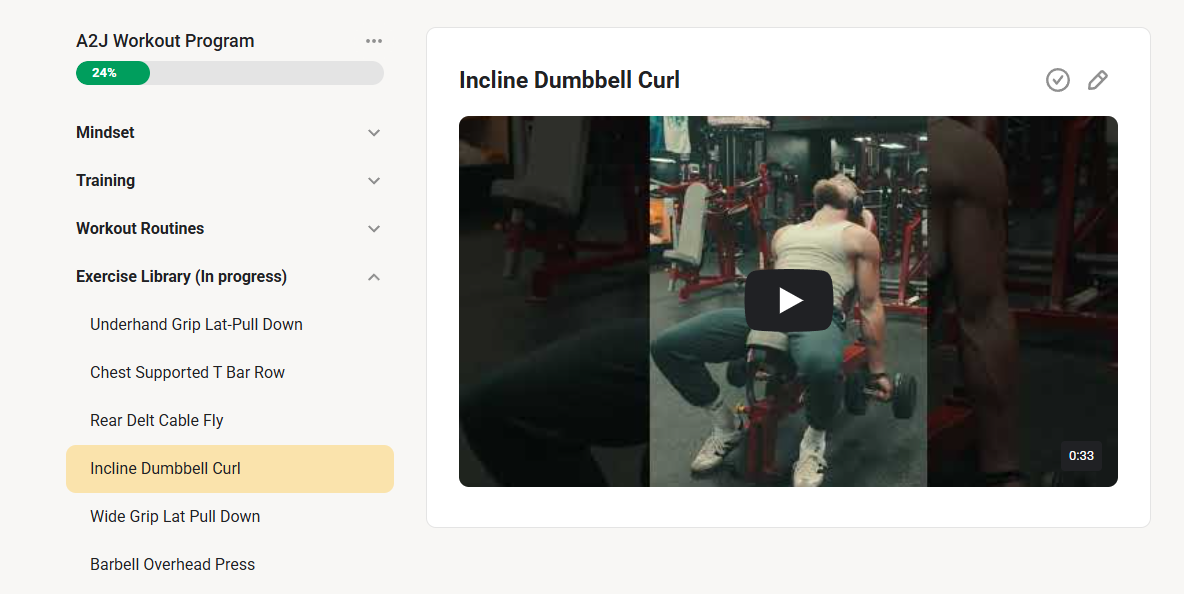Play the Incline Dumbbell Curl video
The width and height of the screenshot is (1184, 594).
tap(788, 300)
